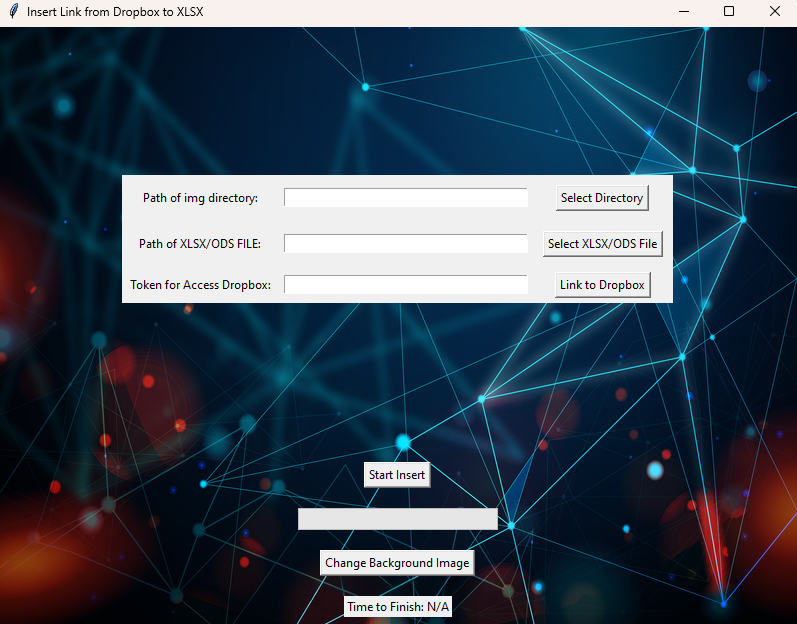Screen dimensions: 797x624
Task: Focus the img directory path field
Action: coord(406,198)
